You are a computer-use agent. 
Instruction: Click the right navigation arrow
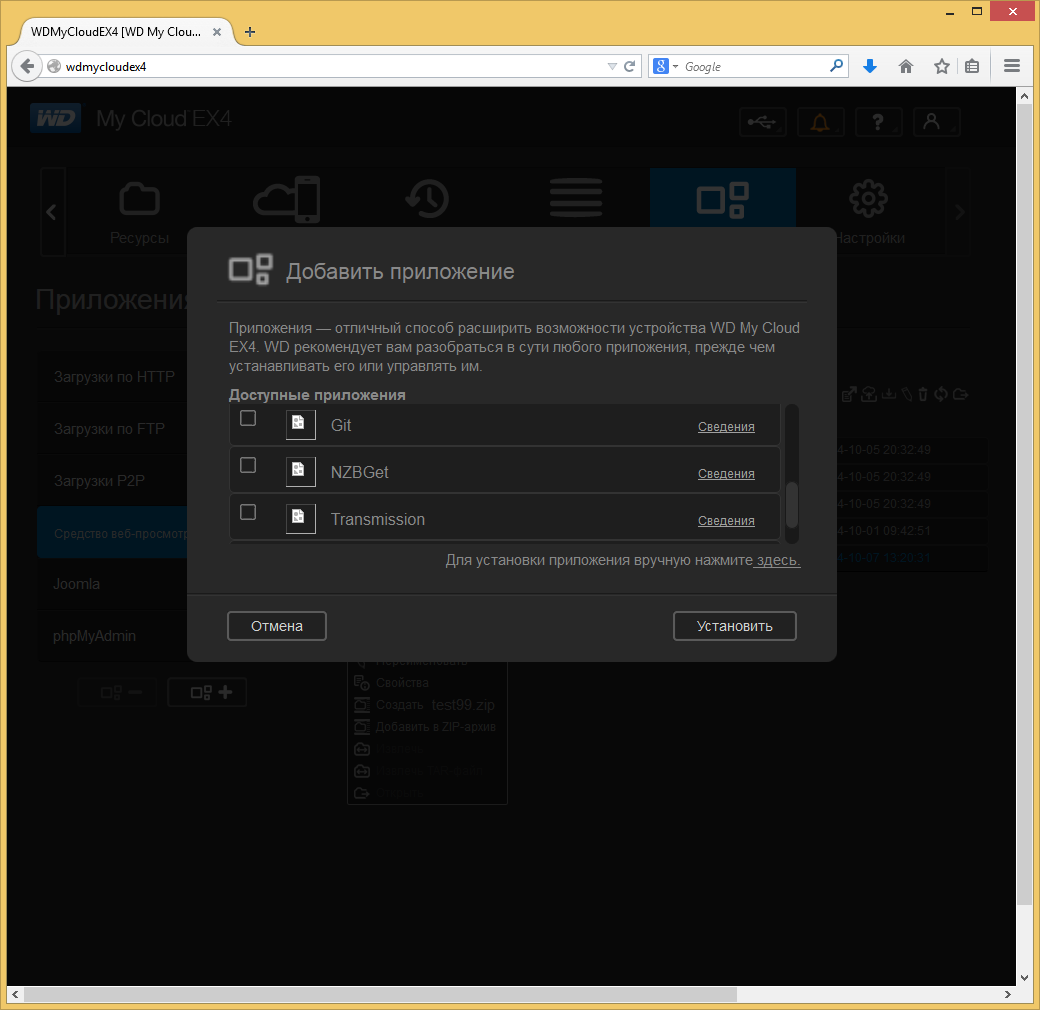(x=958, y=212)
